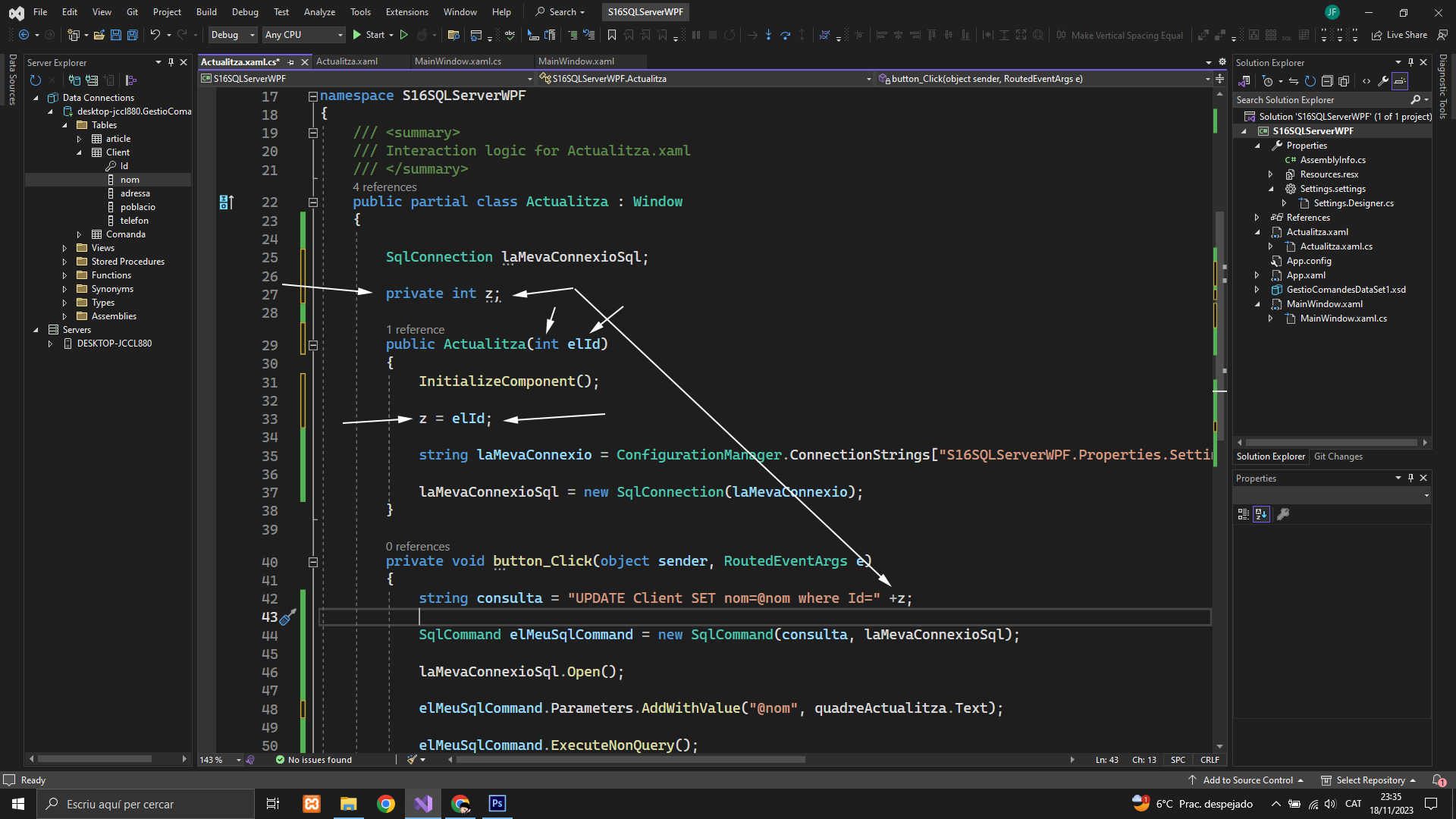Refresh the Server Explorer tree
The height and width of the screenshot is (819, 1456).
point(35,80)
